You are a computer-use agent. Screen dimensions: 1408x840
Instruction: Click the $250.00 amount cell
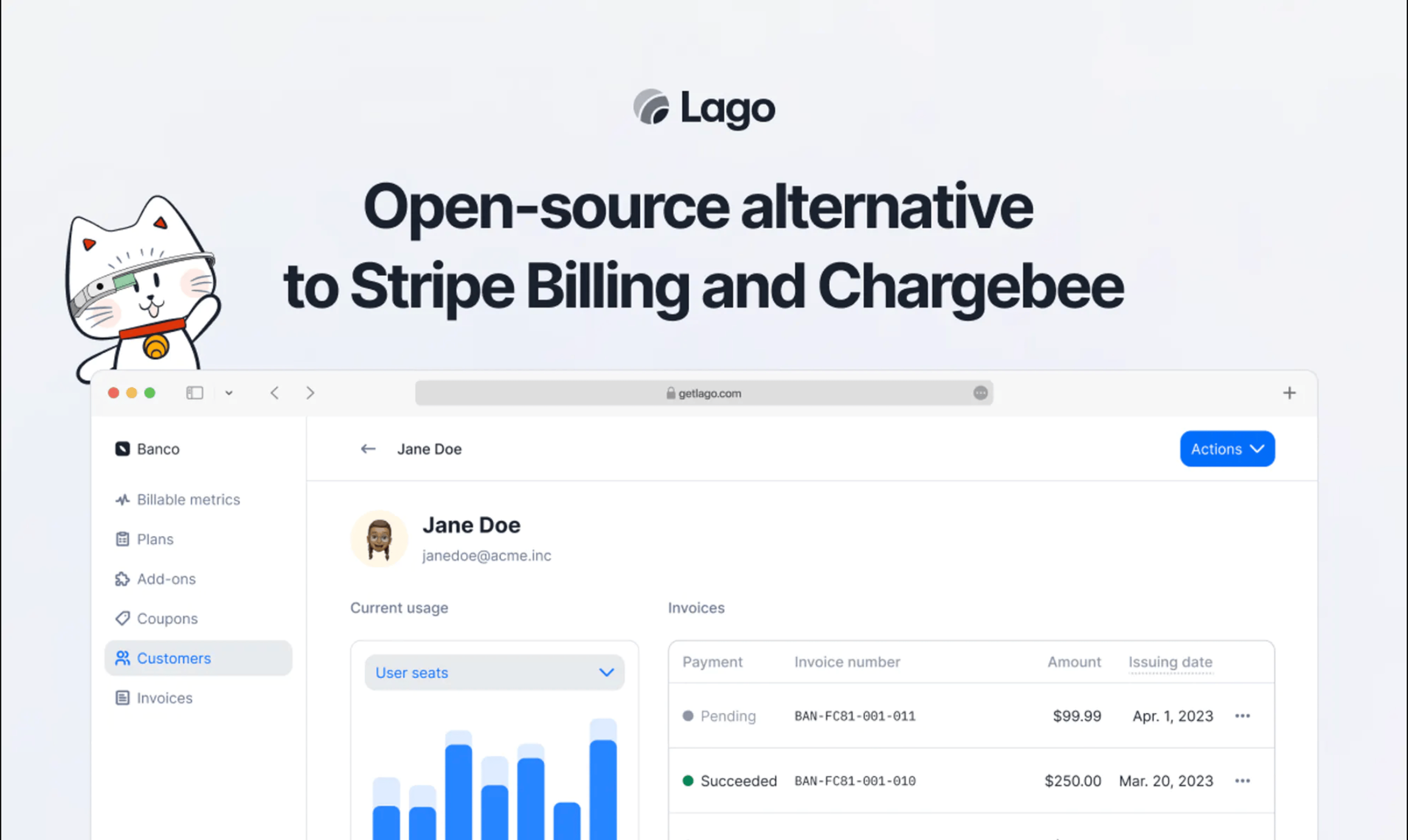click(x=1073, y=781)
